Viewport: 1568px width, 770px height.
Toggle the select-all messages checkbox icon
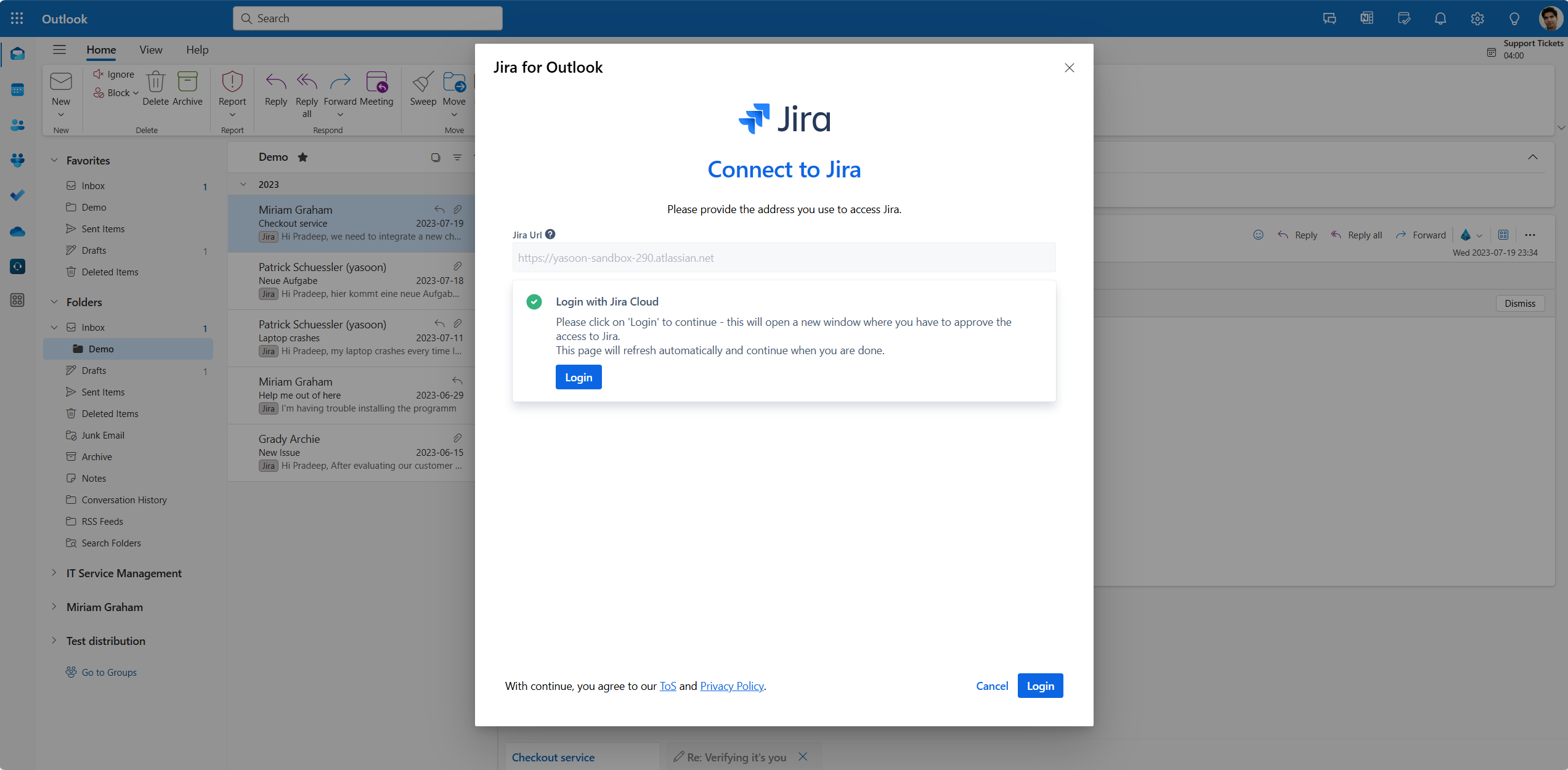coord(436,158)
